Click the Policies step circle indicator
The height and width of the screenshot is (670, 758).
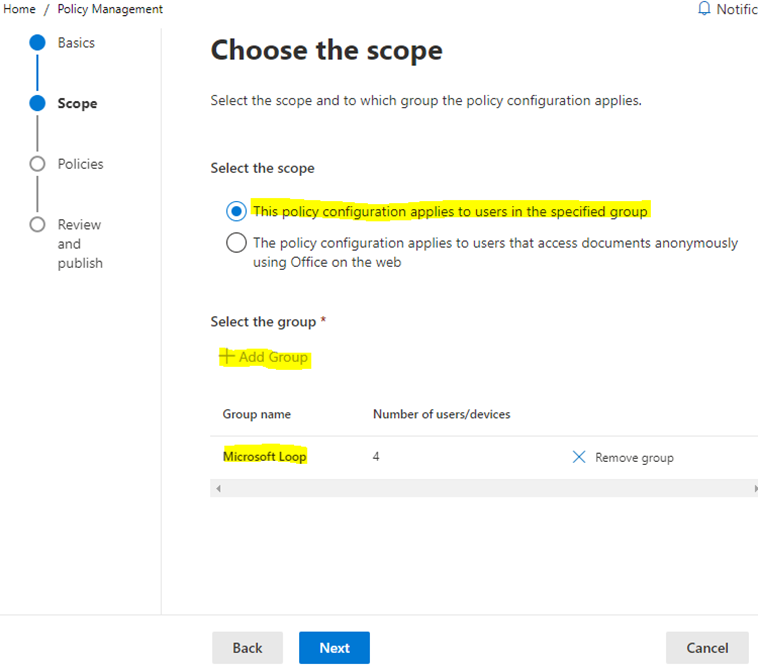point(37,164)
